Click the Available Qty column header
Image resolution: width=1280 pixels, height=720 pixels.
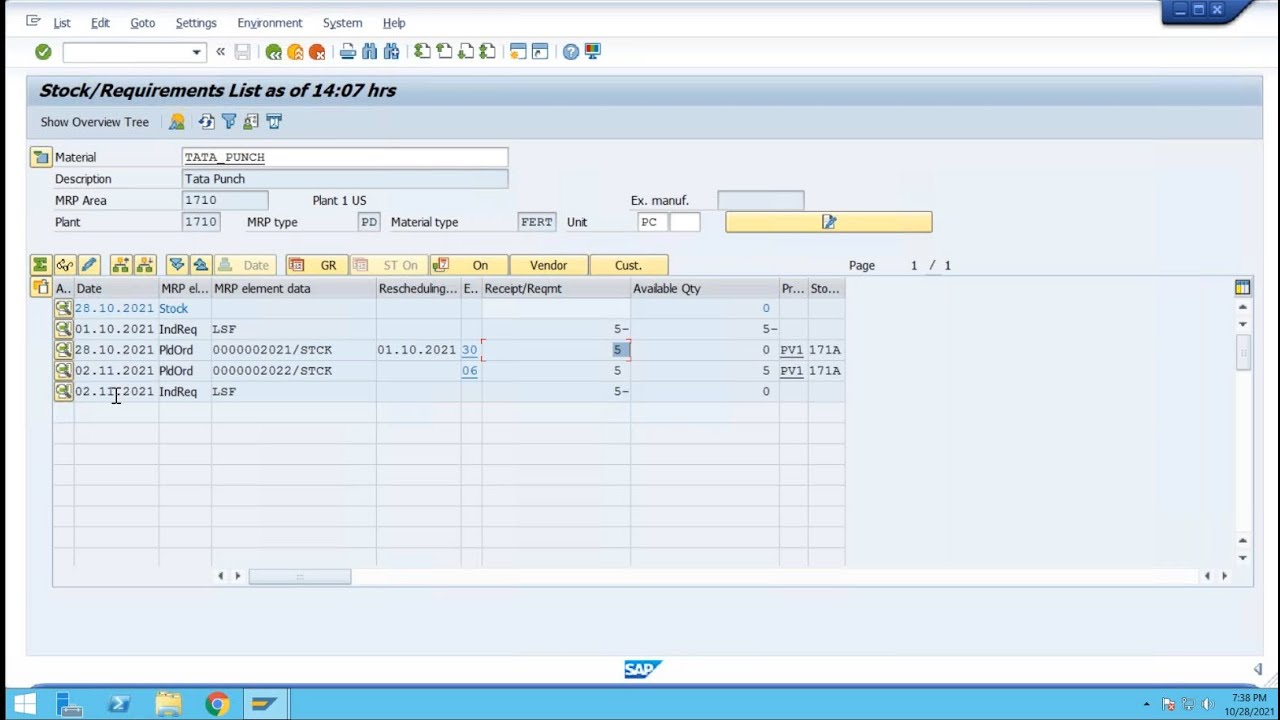coord(705,288)
